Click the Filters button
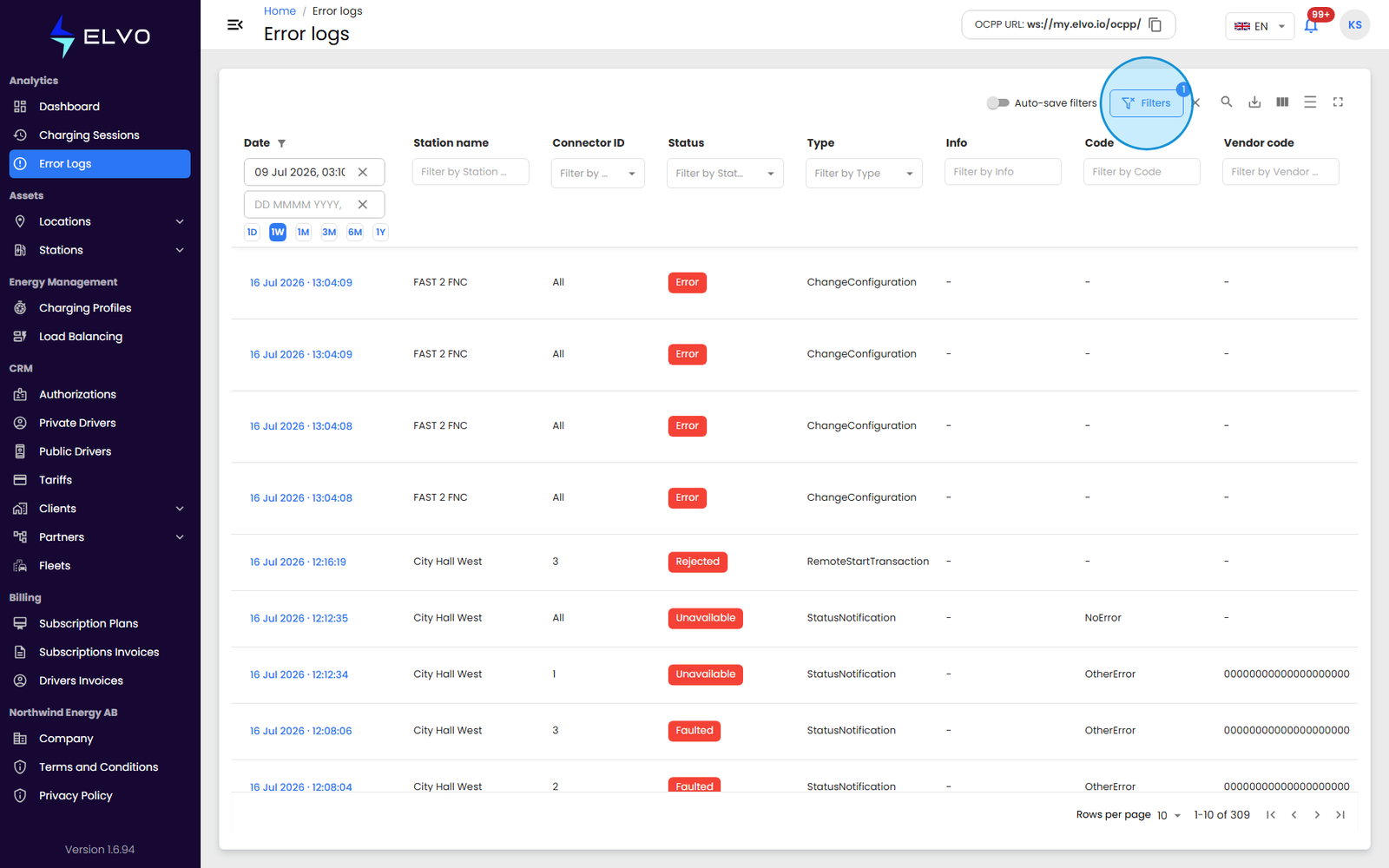The height and width of the screenshot is (868, 1389). click(1146, 102)
